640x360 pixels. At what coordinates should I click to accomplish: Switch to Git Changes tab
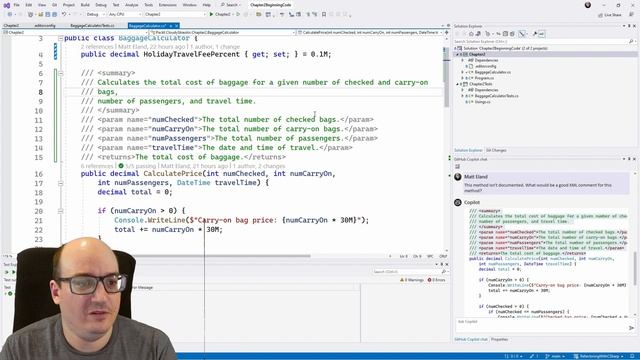[x=496, y=150]
